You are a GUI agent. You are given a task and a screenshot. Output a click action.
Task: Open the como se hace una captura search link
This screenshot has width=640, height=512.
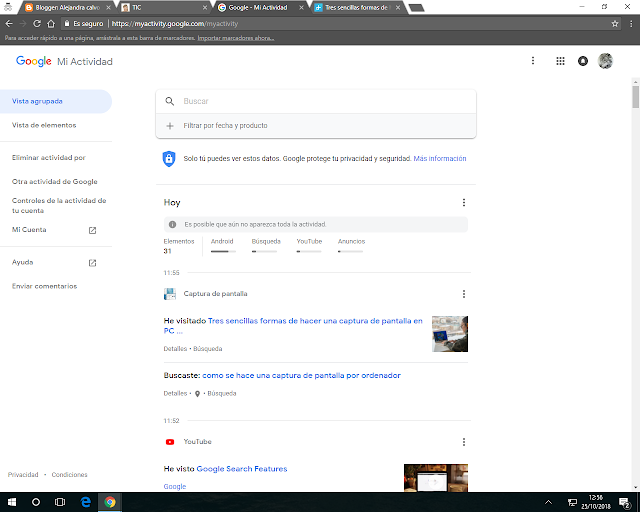click(301, 375)
